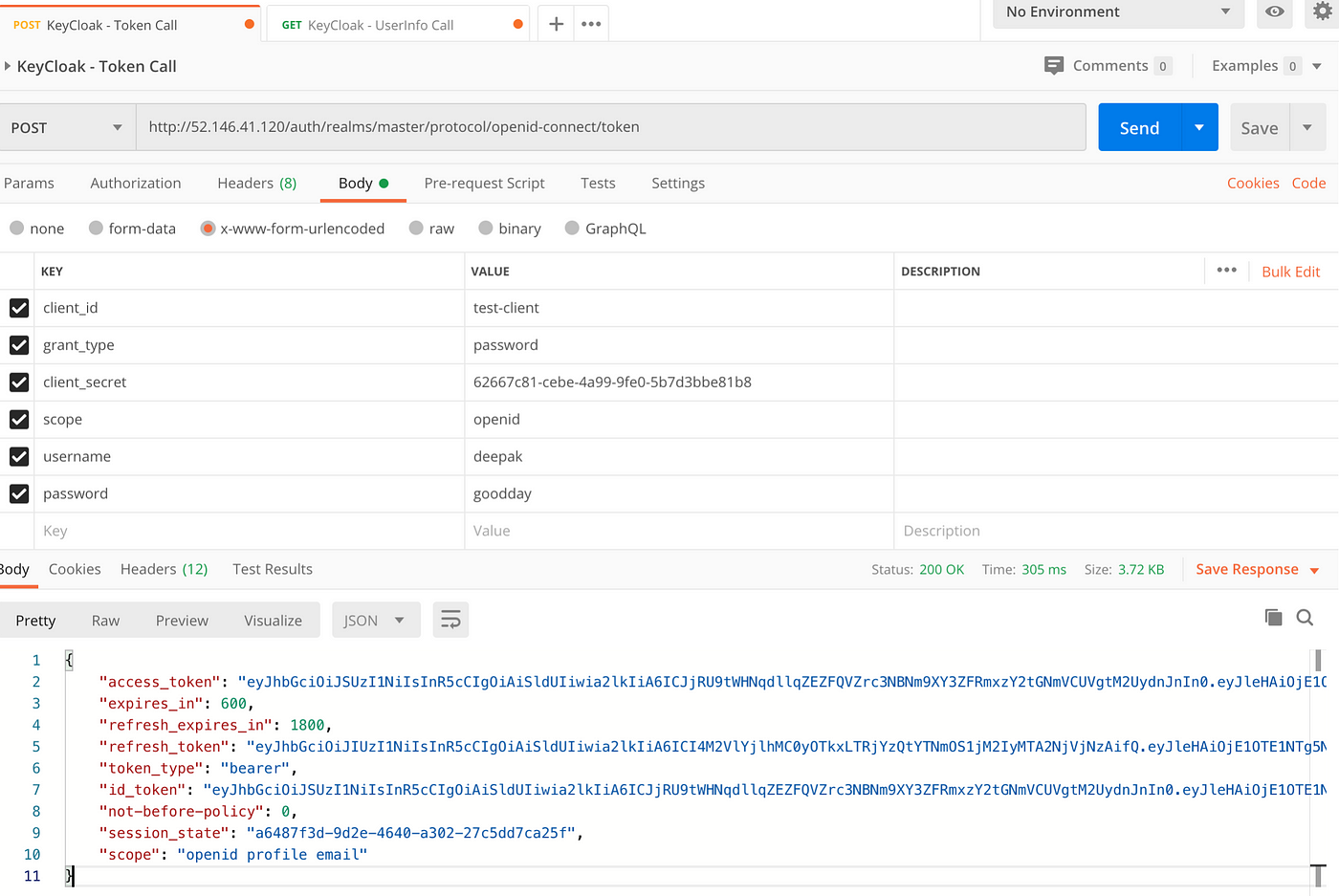Viewport: 1339px width, 896px height.
Task: Click the goodday password value
Action: coord(502,494)
